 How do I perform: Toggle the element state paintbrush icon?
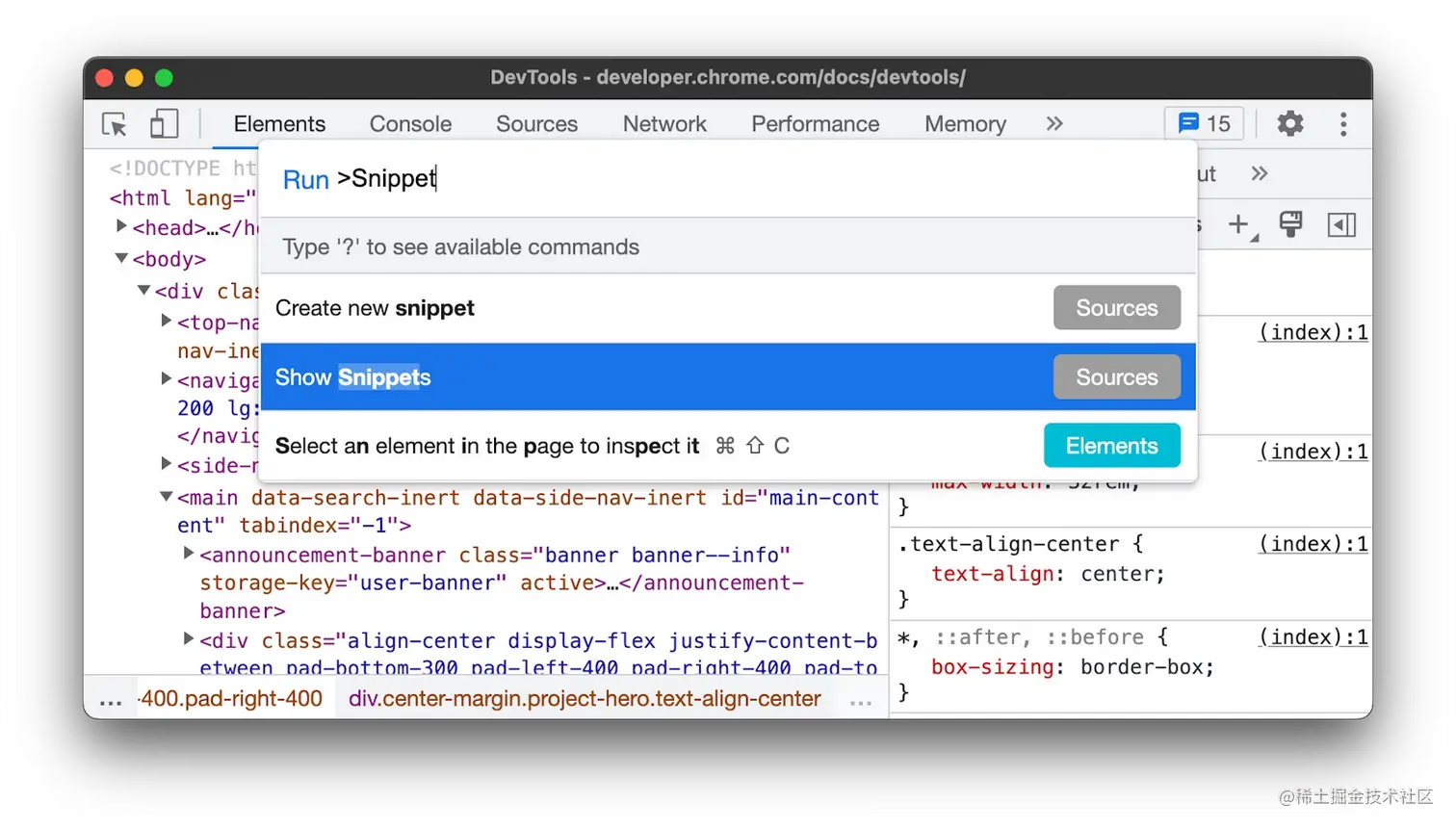1290,225
